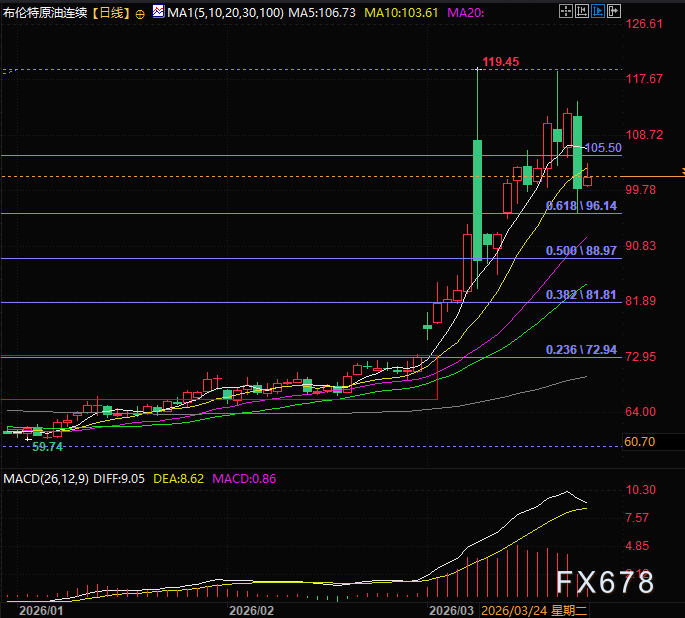Click the axis-with-left-bar icon in chart toolbar
This screenshot has height=618, width=685.
[582, 11]
